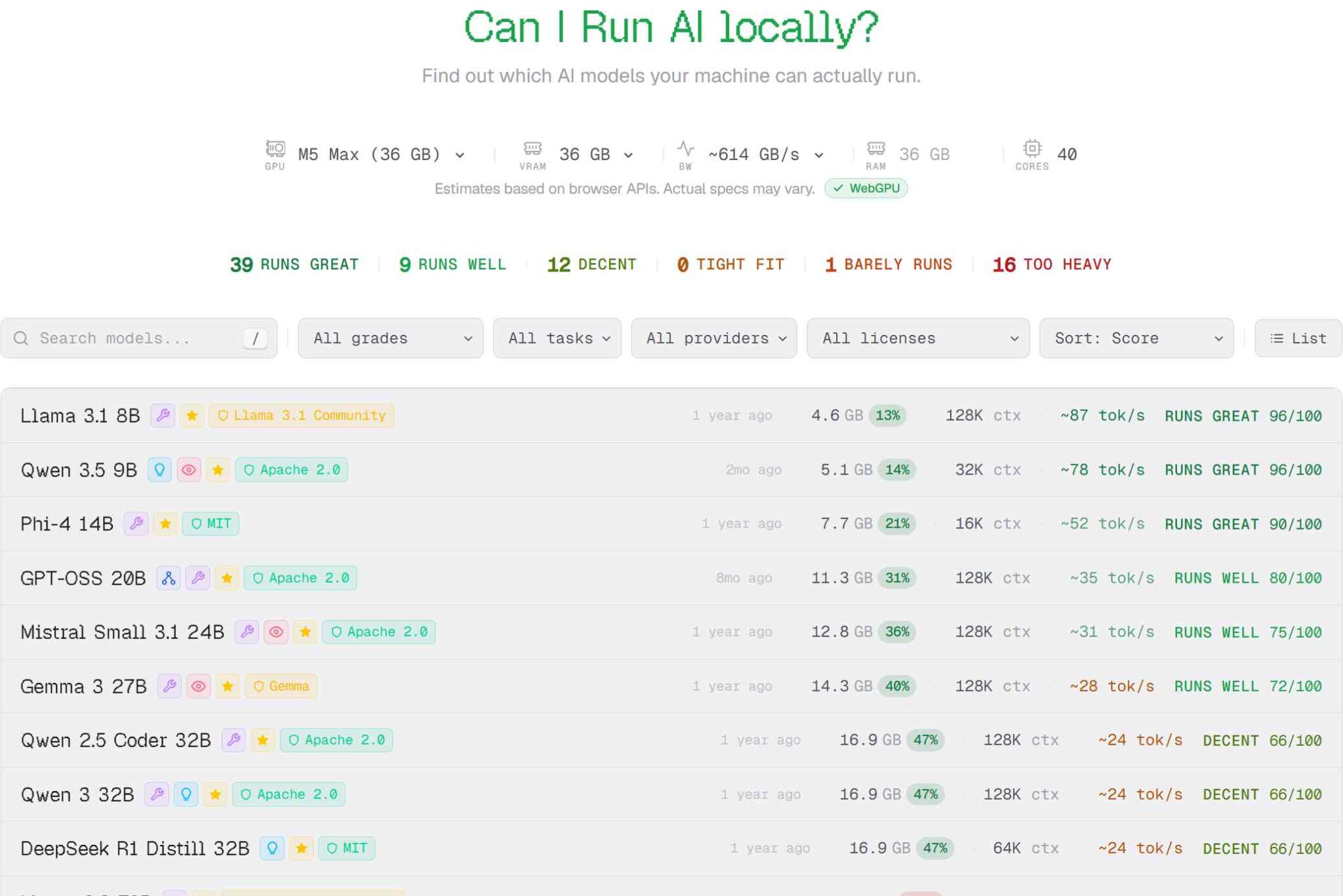Open the All providers filter
The height and width of the screenshot is (896, 1343).
click(713, 338)
